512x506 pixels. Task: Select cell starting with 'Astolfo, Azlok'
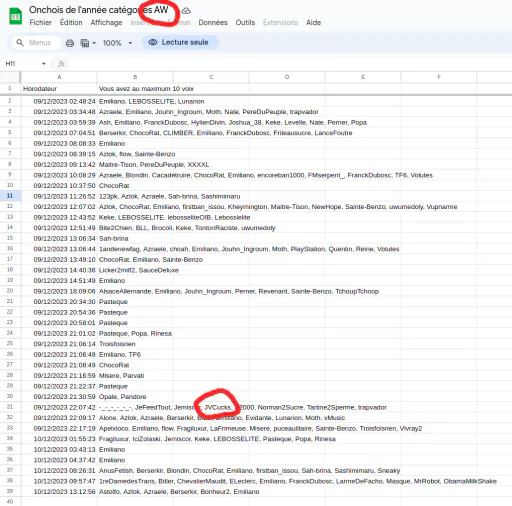(179, 491)
